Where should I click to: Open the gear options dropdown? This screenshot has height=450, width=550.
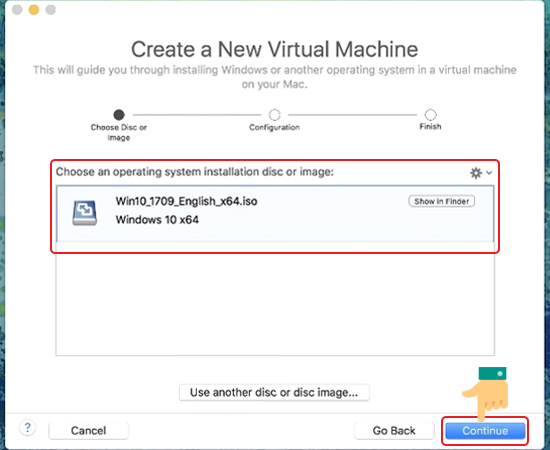point(481,173)
